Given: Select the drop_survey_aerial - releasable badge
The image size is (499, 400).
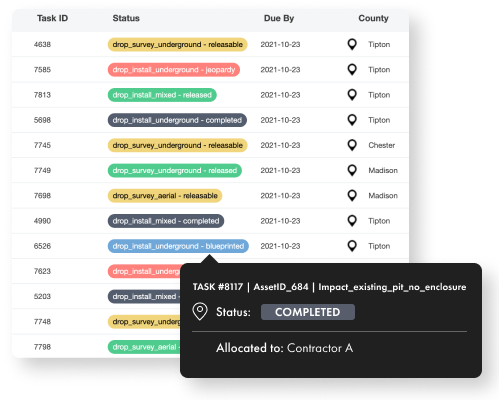Looking at the screenshot, I should tap(165, 196).
